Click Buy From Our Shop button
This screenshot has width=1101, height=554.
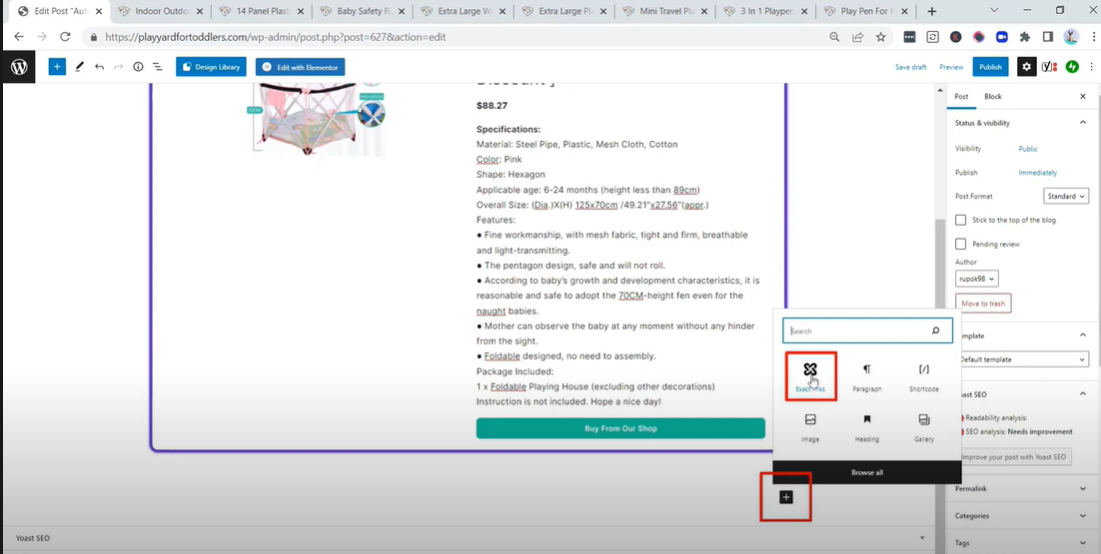tap(621, 428)
